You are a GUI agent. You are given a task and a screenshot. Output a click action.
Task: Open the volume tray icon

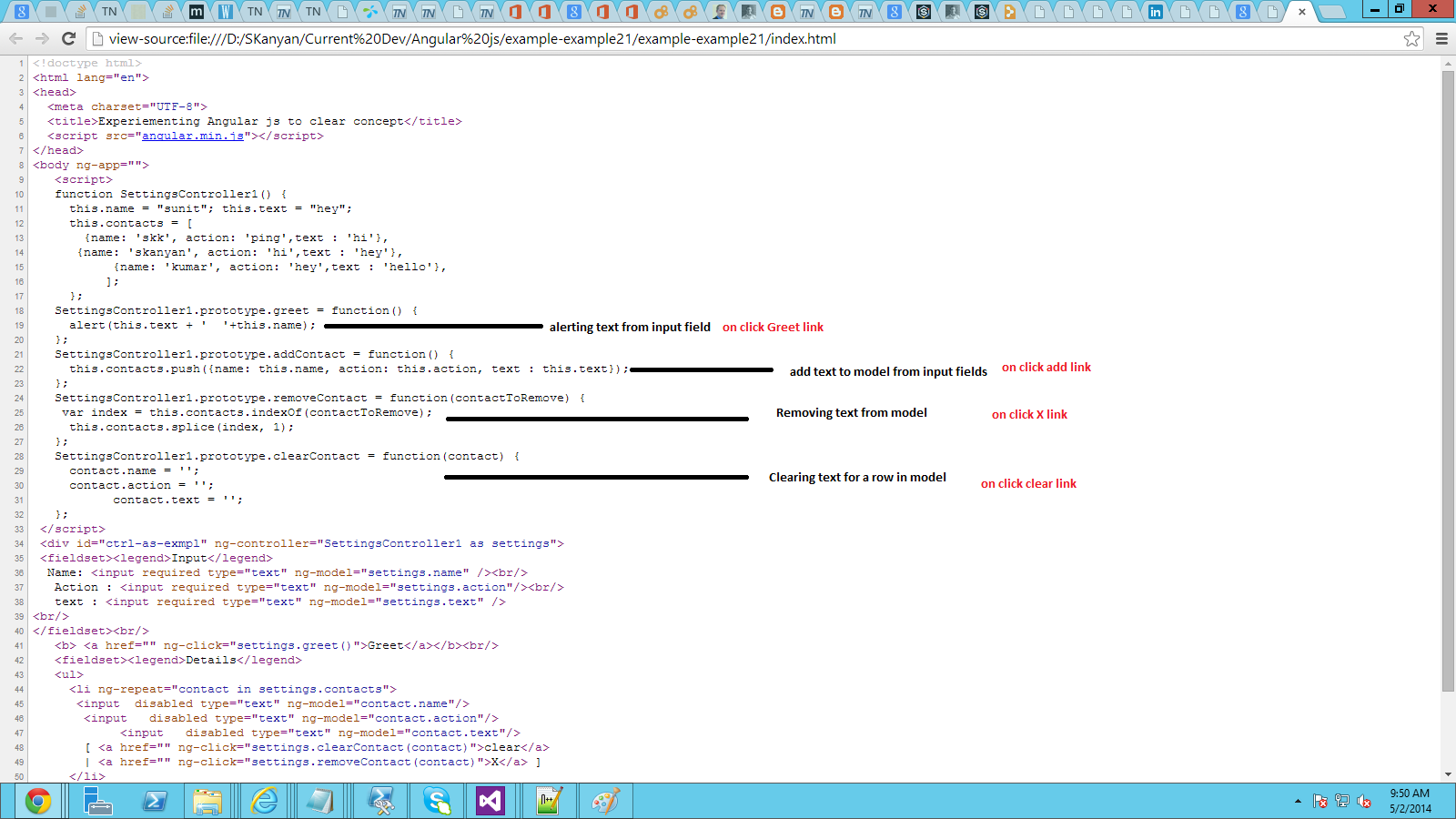point(1364,801)
